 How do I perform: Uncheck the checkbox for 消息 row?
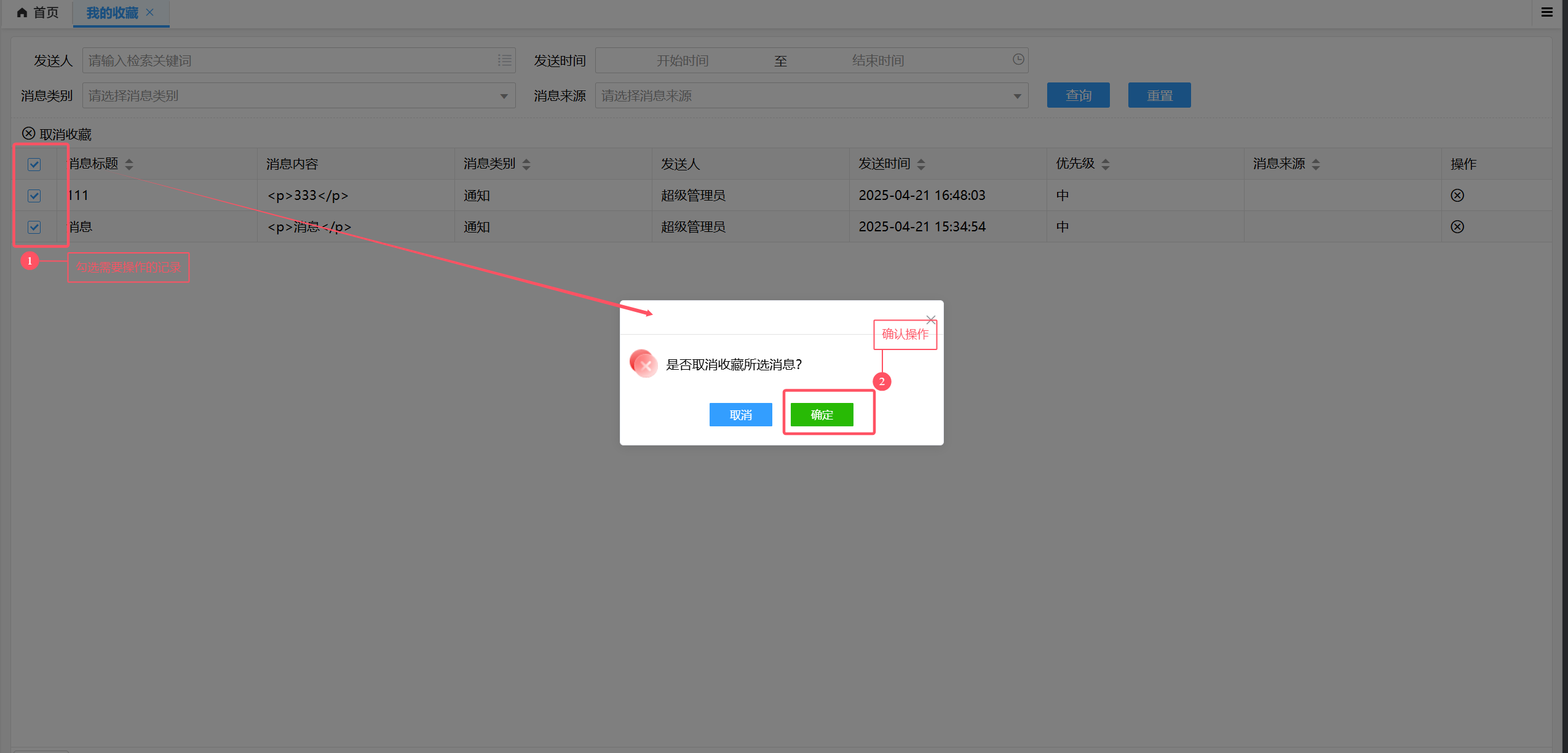click(34, 227)
